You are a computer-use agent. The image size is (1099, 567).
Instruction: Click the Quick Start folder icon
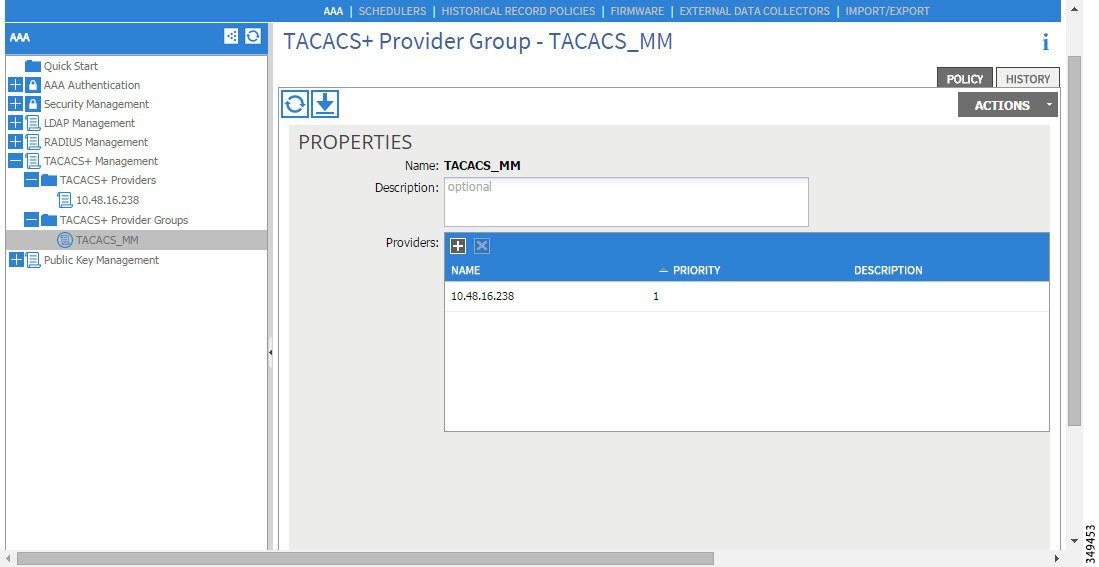pos(33,66)
